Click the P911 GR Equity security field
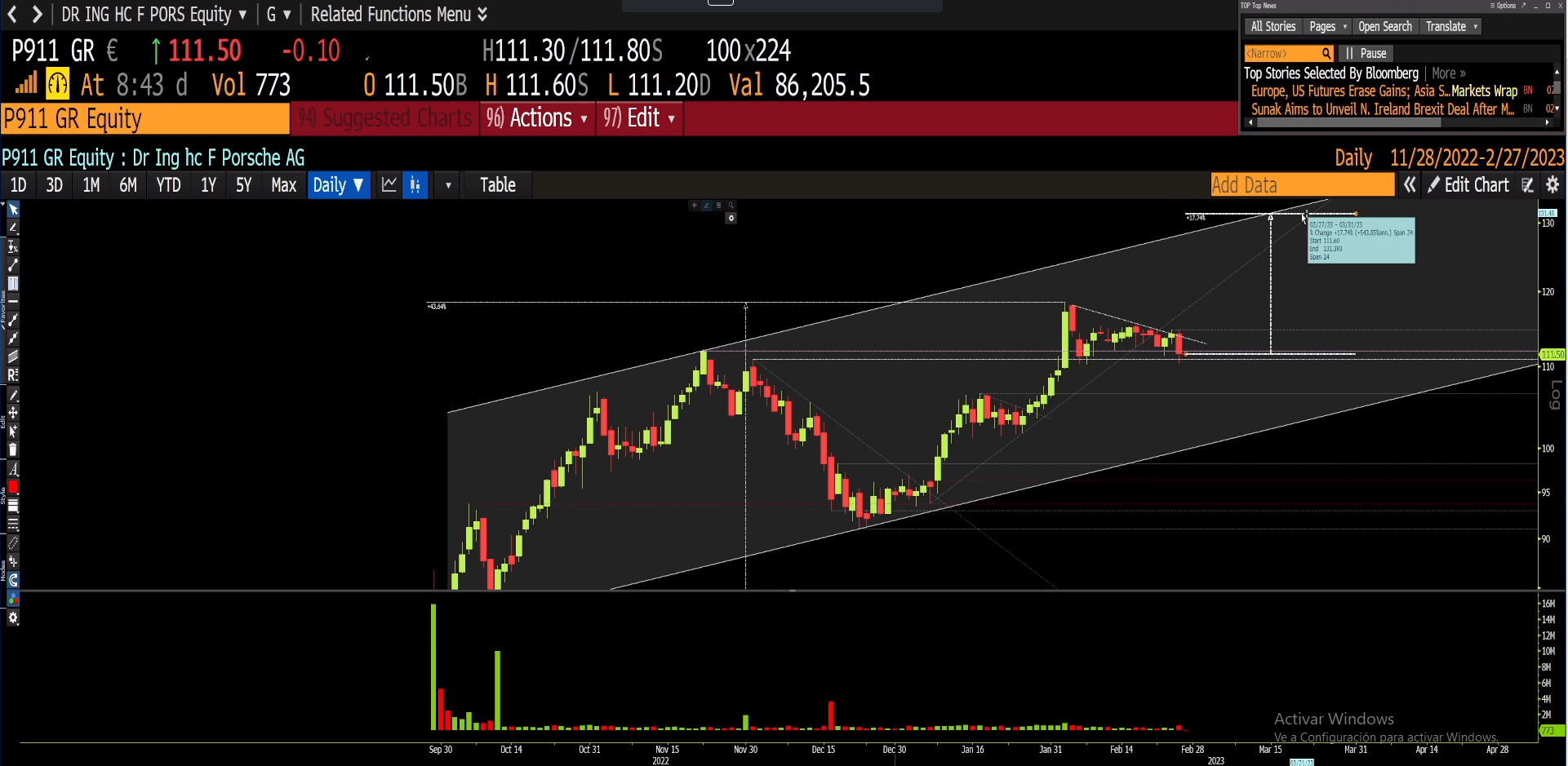Image resolution: width=1568 pixels, height=766 pixels. [145, 119]
